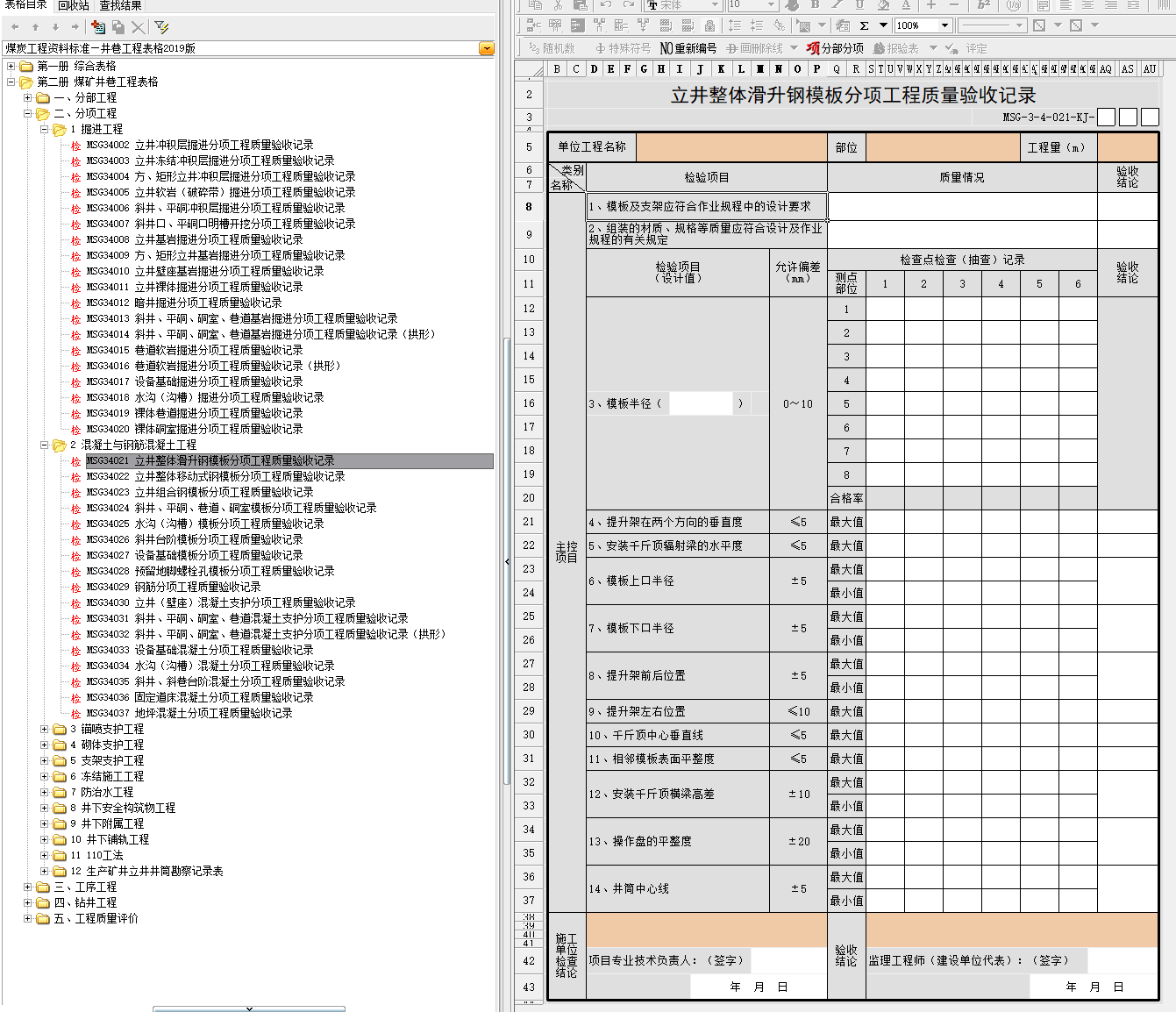Click the 报验表 tool button
1176x1012 pixels.
896,48
